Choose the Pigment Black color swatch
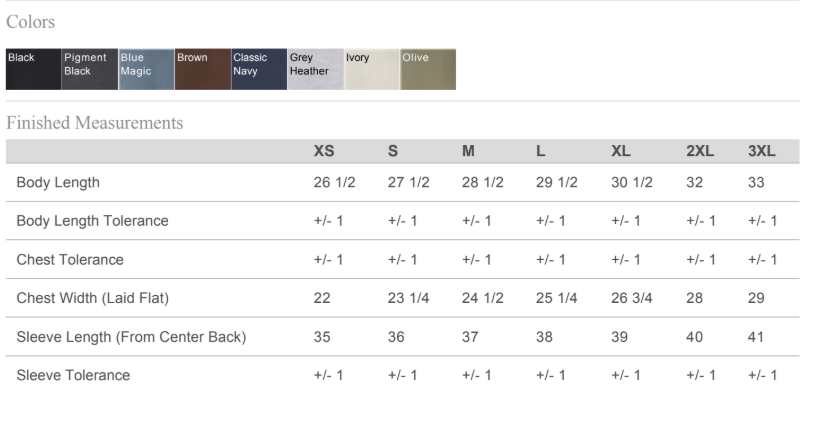This screenshot has width=836, height=422. pyautogui.click(x=90, y=69)
